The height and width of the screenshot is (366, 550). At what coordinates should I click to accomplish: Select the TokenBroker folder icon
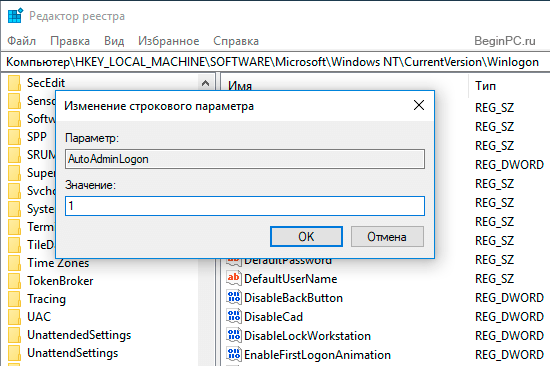coord(14,281)
